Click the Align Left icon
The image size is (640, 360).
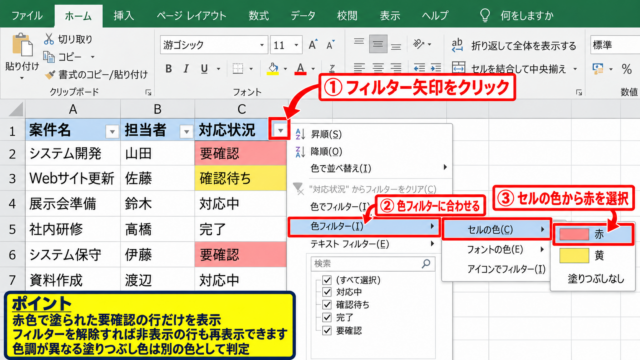(x=359, y=67)
